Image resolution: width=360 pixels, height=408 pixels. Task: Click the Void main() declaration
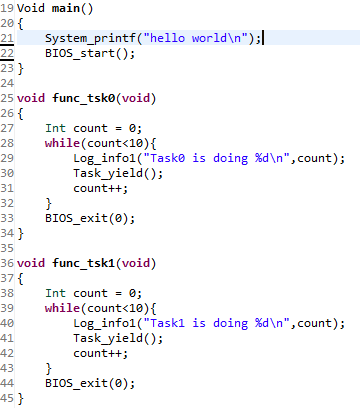(x=55, y=8)
